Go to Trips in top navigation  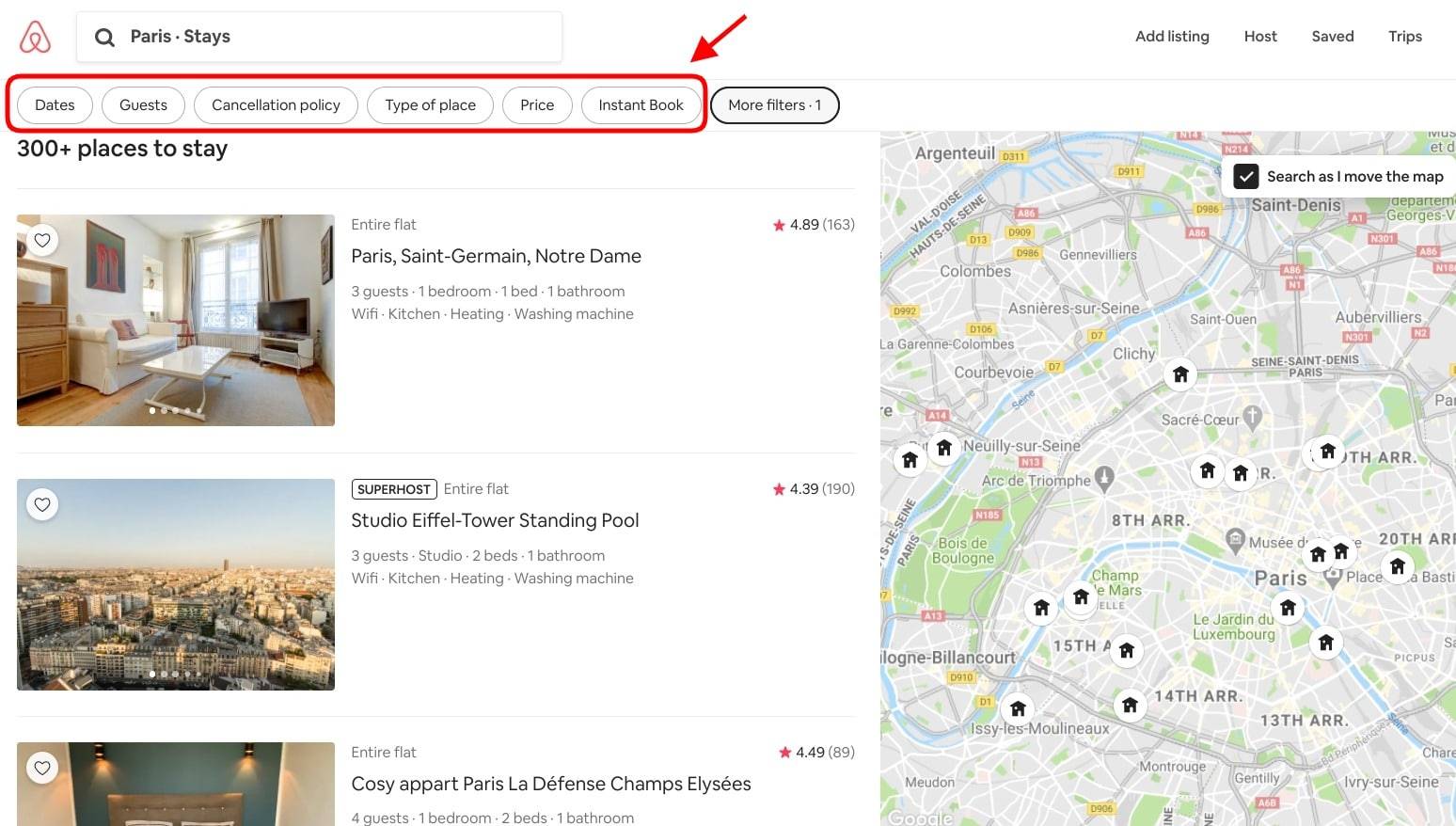point(1404,37)
